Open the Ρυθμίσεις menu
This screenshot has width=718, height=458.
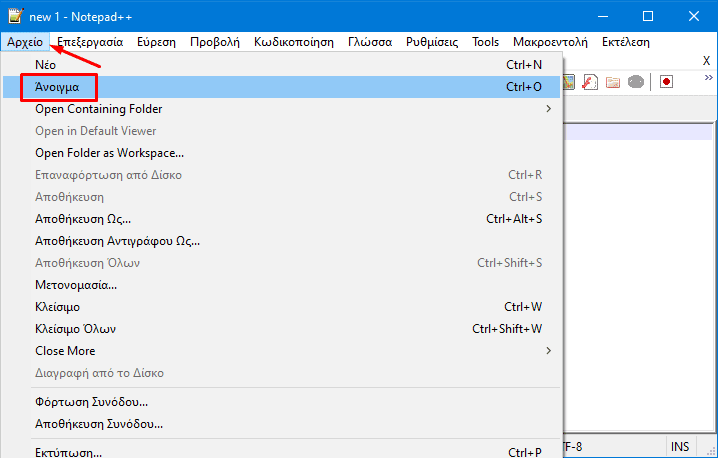click(432, 42)
